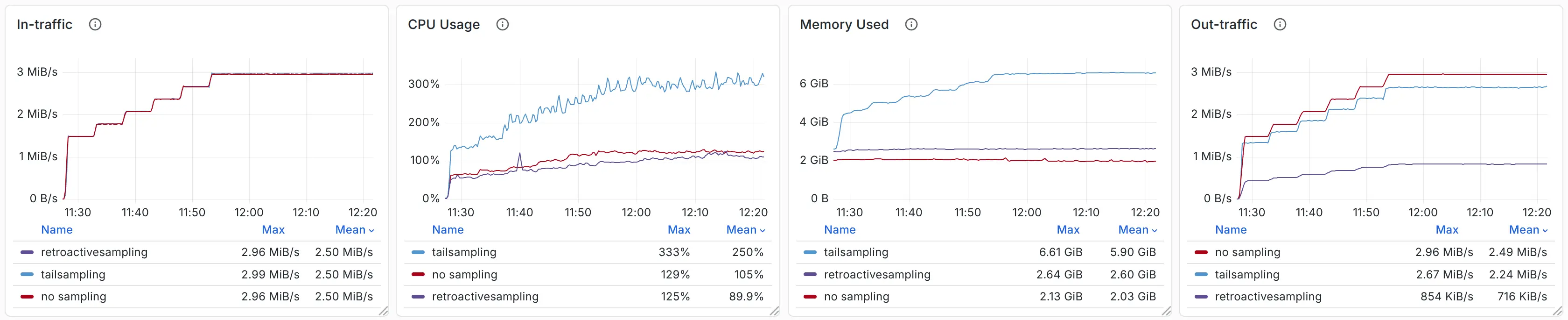
Task: Sort Memory Used legend by Max column
Action: pyautogui.click(x=1068, y=230)
